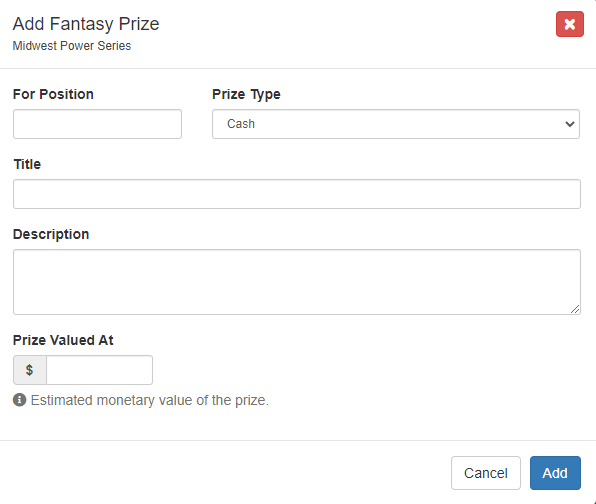Click the For Position label
Screen dimensions: 596x504
[x=53, y=94]
